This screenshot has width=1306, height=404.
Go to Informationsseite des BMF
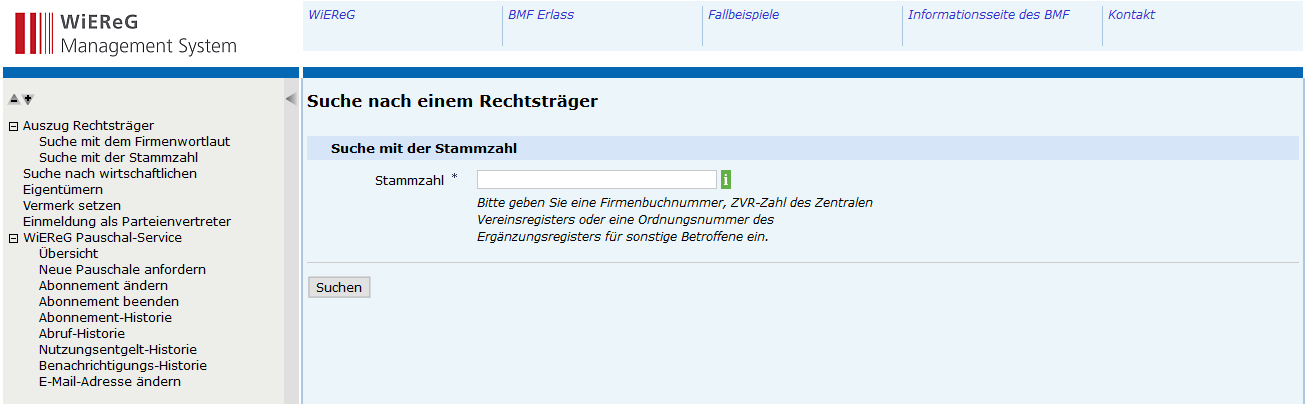(988, 15)
